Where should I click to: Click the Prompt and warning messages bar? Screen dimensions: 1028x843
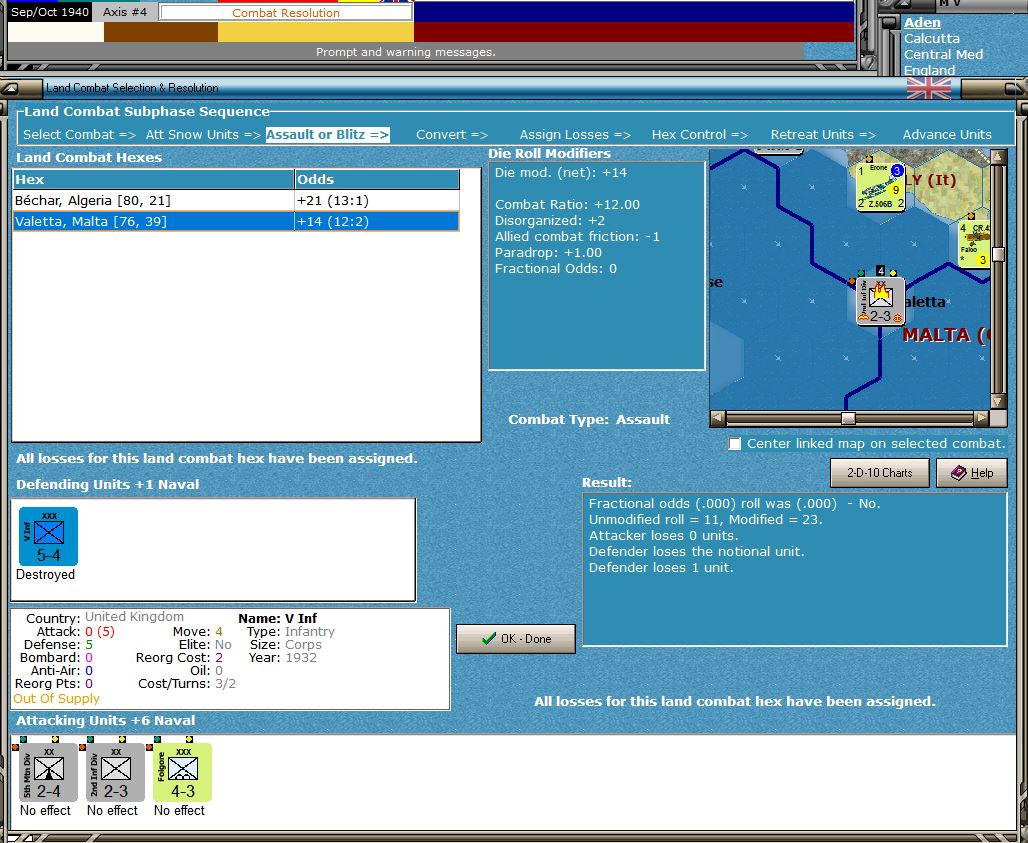(x=405, y=52)
